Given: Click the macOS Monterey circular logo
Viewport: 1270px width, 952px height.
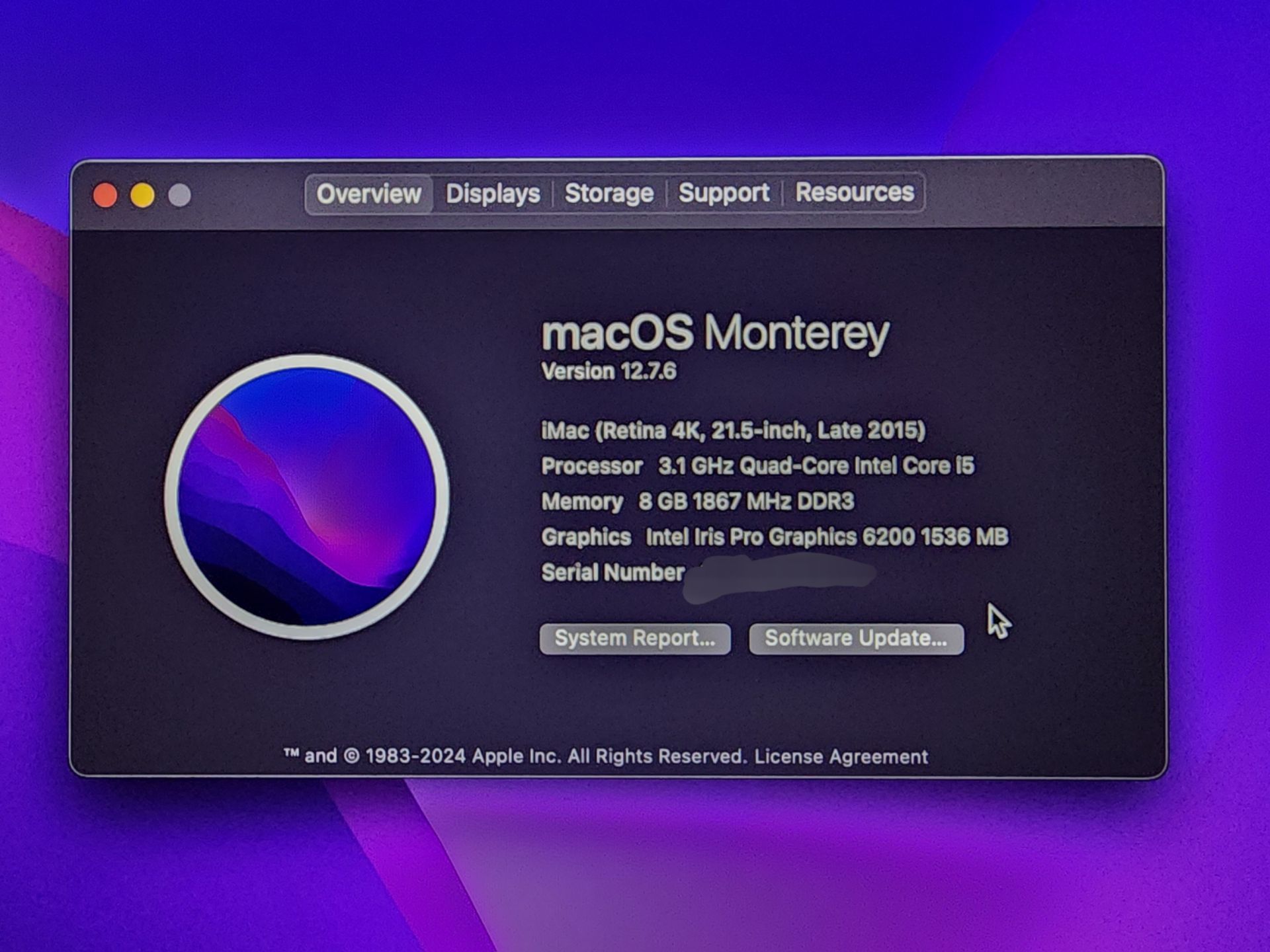Looking at the screenshot, I should pos(306,497).
